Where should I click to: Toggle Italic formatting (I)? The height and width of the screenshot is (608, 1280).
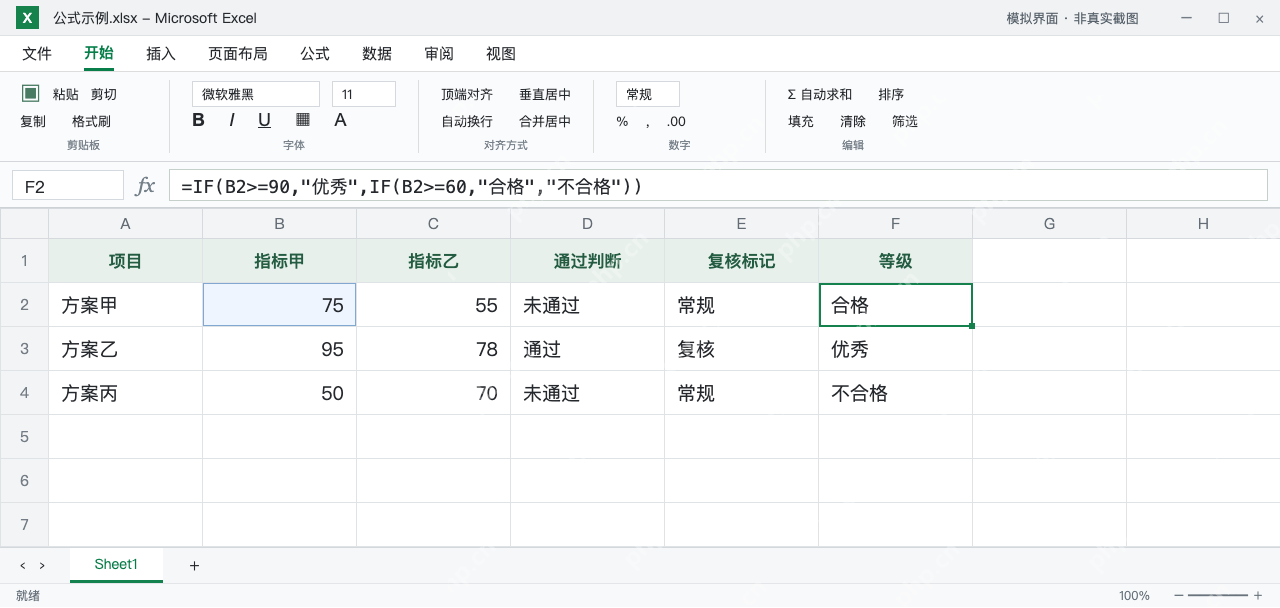pos(232,120)
